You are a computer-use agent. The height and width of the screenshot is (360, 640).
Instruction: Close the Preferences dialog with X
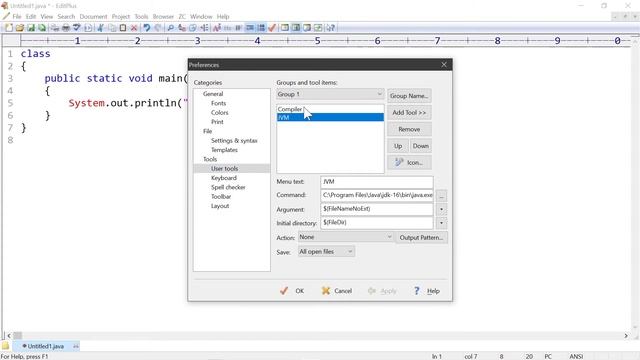tap(444, 64)
